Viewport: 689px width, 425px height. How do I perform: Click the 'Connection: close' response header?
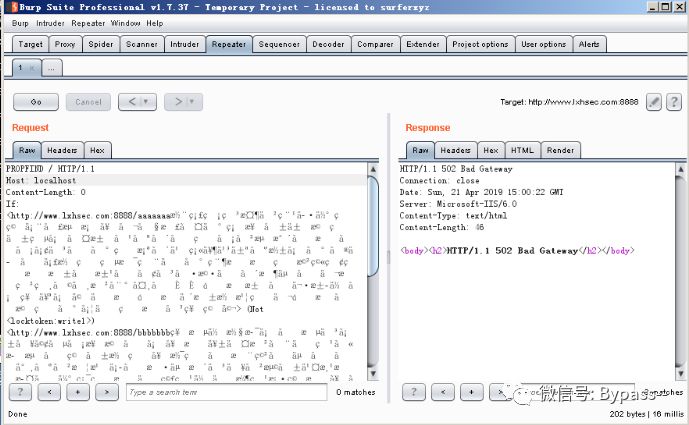pos(439,181)
